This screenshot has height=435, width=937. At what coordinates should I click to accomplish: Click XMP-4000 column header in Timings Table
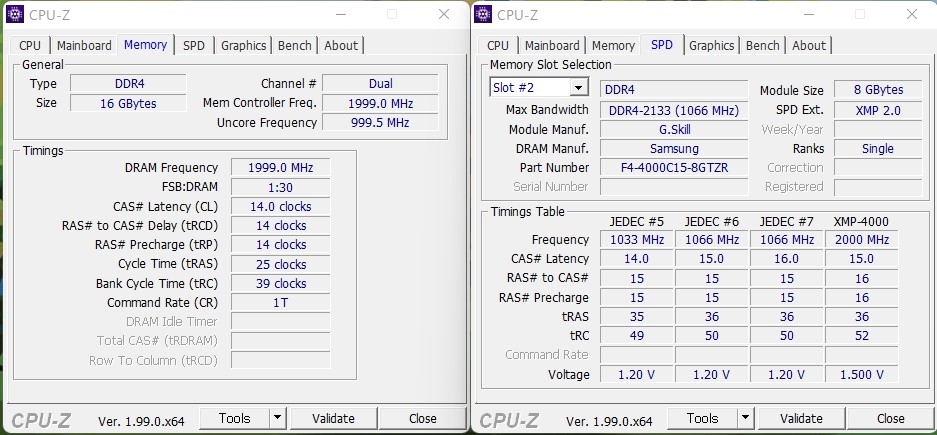(861, 222)
